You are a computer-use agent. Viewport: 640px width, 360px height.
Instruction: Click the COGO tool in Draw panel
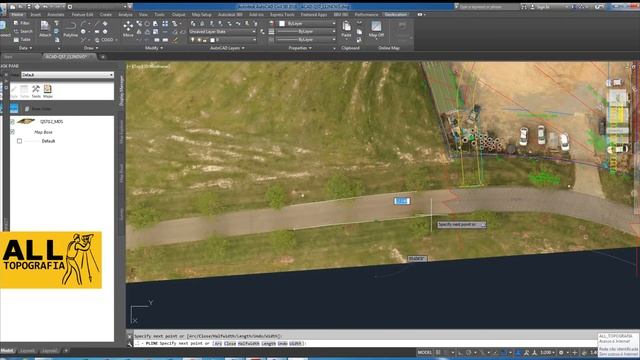point(104,40)
